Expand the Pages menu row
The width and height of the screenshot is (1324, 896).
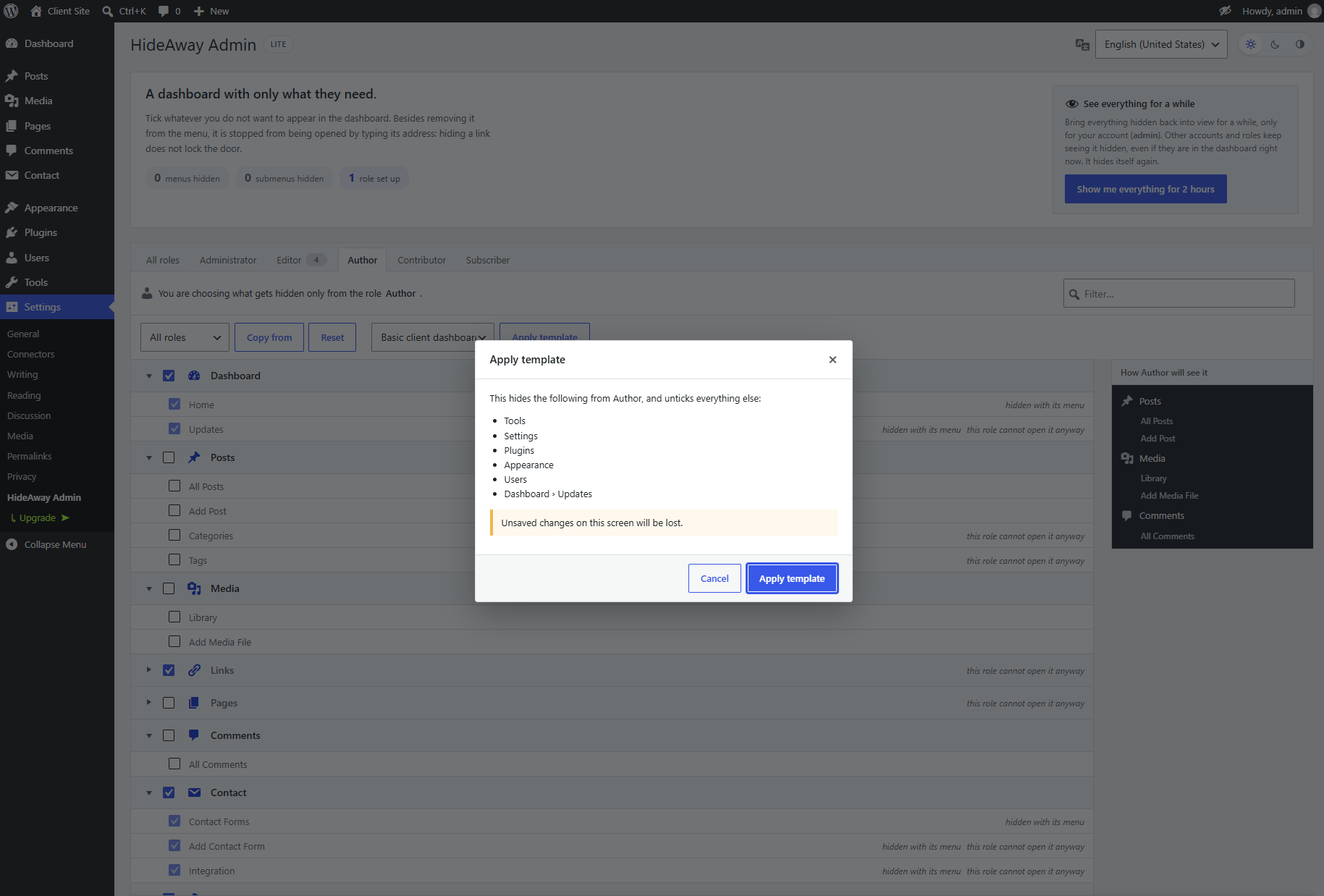pos(149,703)
